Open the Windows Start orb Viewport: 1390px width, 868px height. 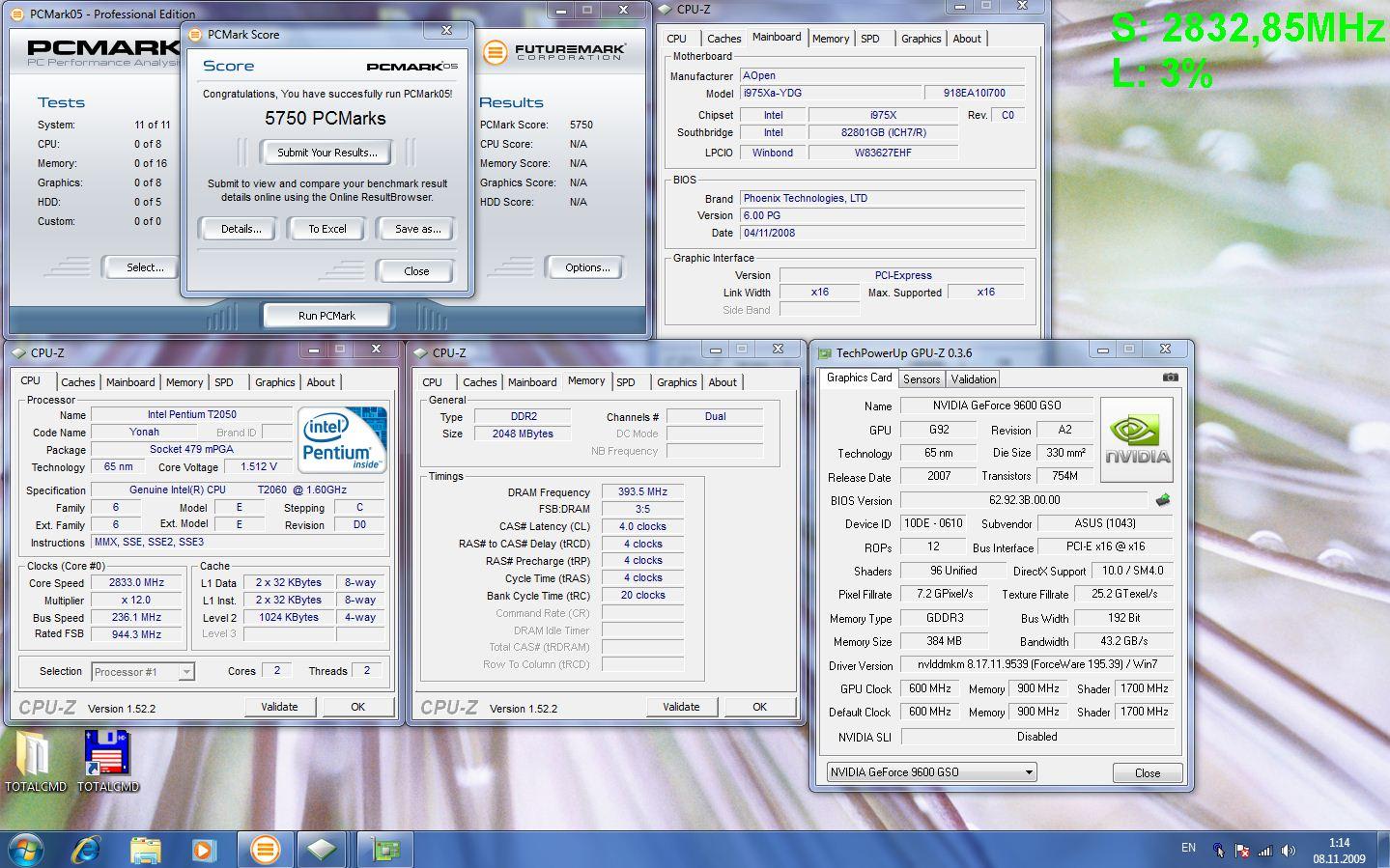pyautogui.click(x=26, y=850)
